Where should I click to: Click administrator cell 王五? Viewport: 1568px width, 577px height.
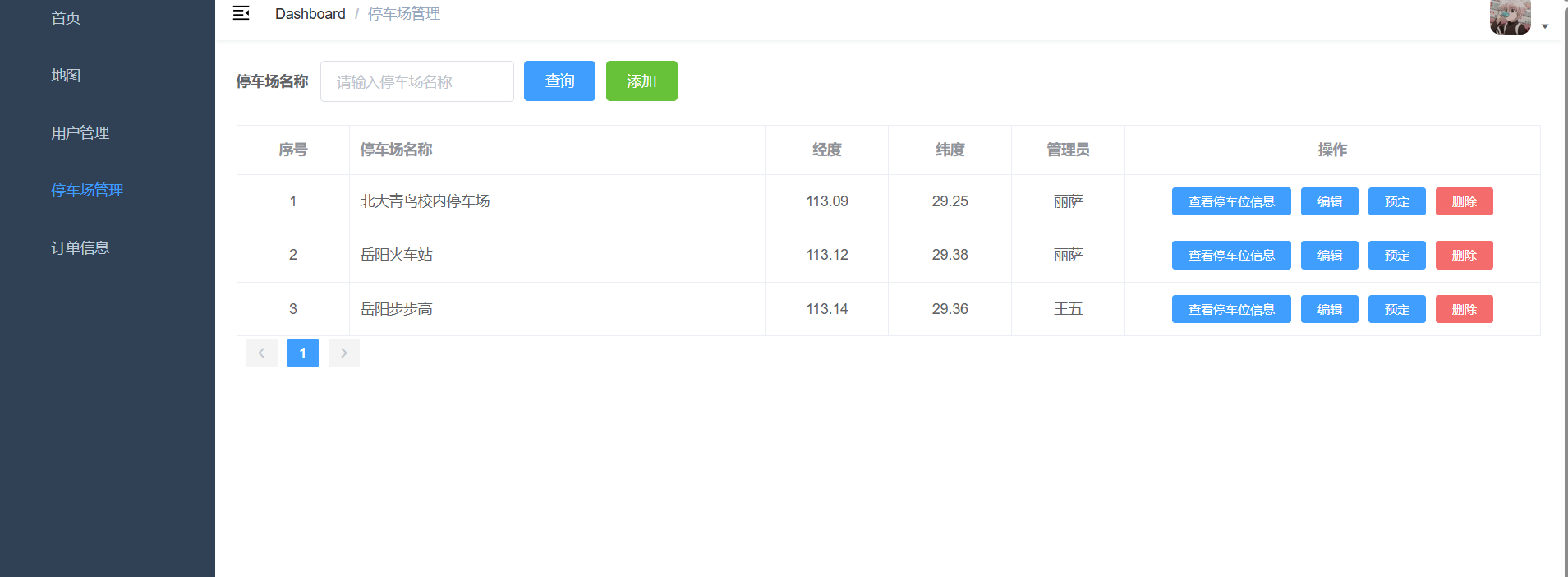1068,309
